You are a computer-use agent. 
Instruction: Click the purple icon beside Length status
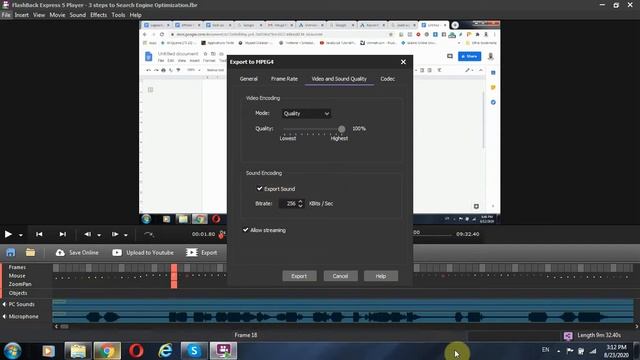(568, 336)
